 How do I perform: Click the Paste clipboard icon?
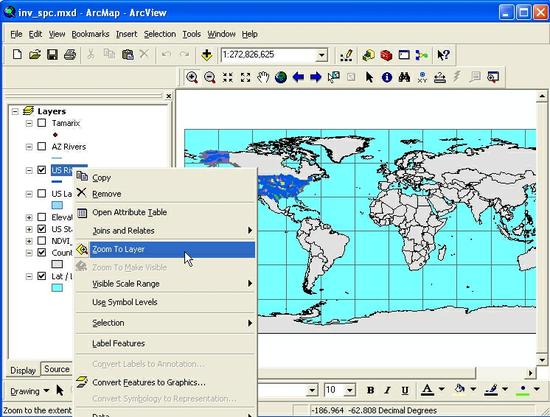tap(128, 55)
